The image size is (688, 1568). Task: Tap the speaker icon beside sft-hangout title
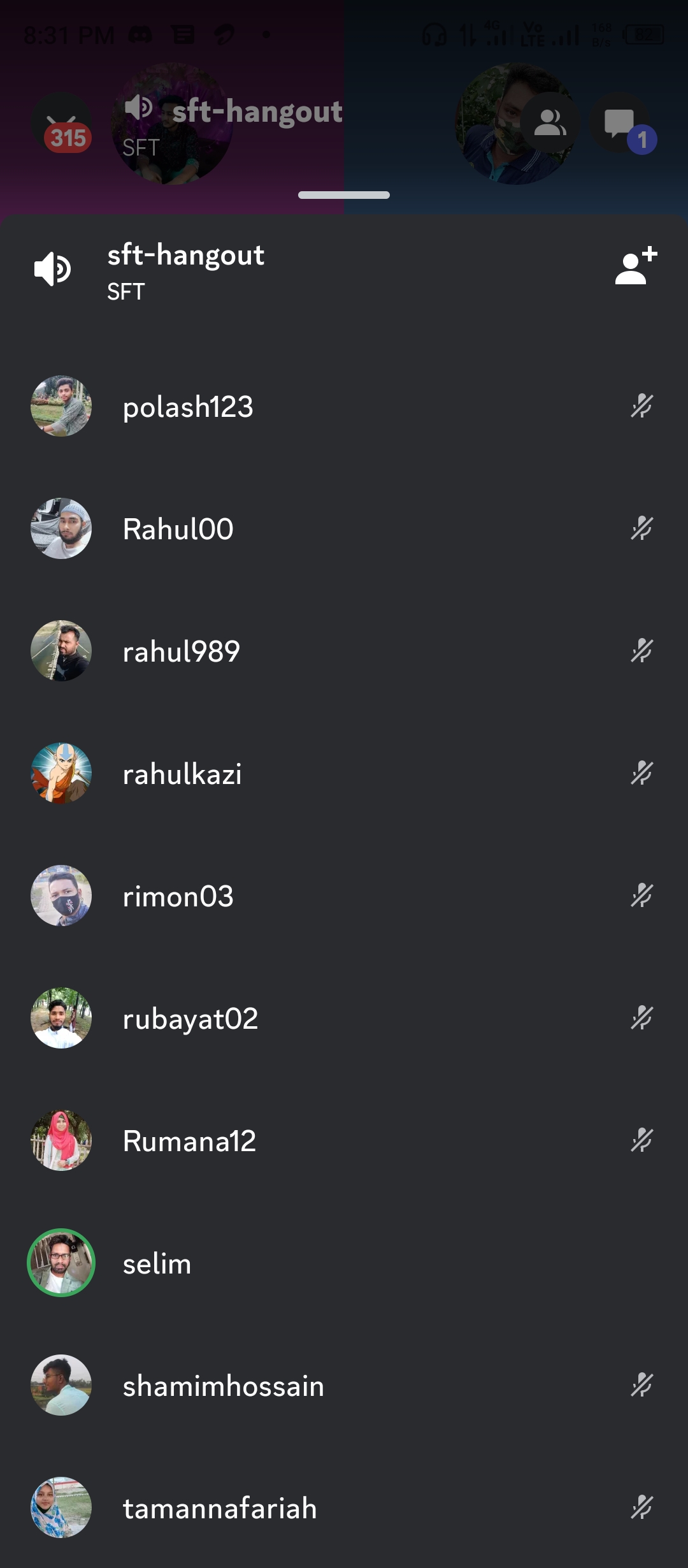point(52,269)
